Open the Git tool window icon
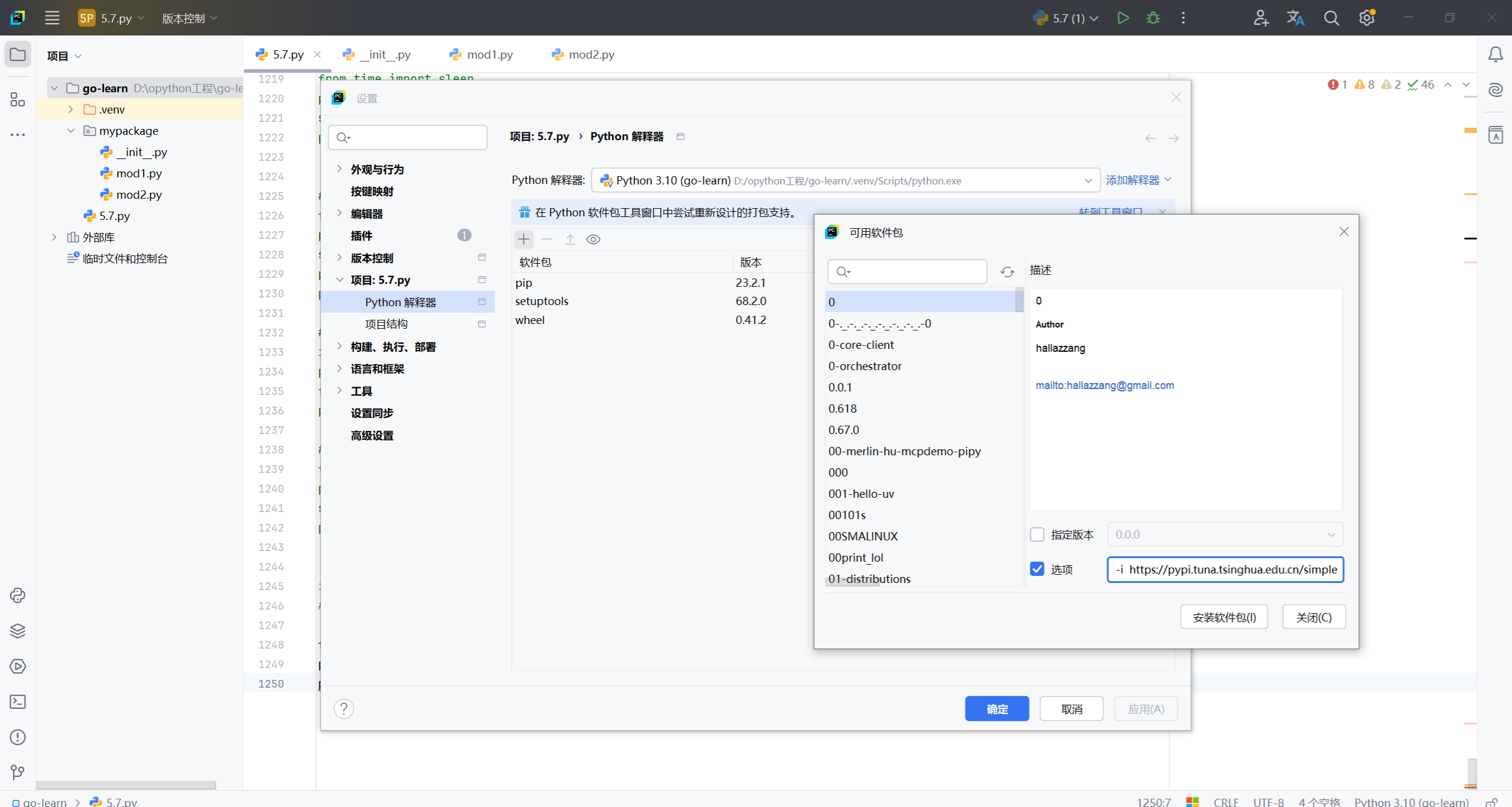Image resolution: width=1512 pixels, height=807 pixels. pyautogui.click(x=18, y=772)
